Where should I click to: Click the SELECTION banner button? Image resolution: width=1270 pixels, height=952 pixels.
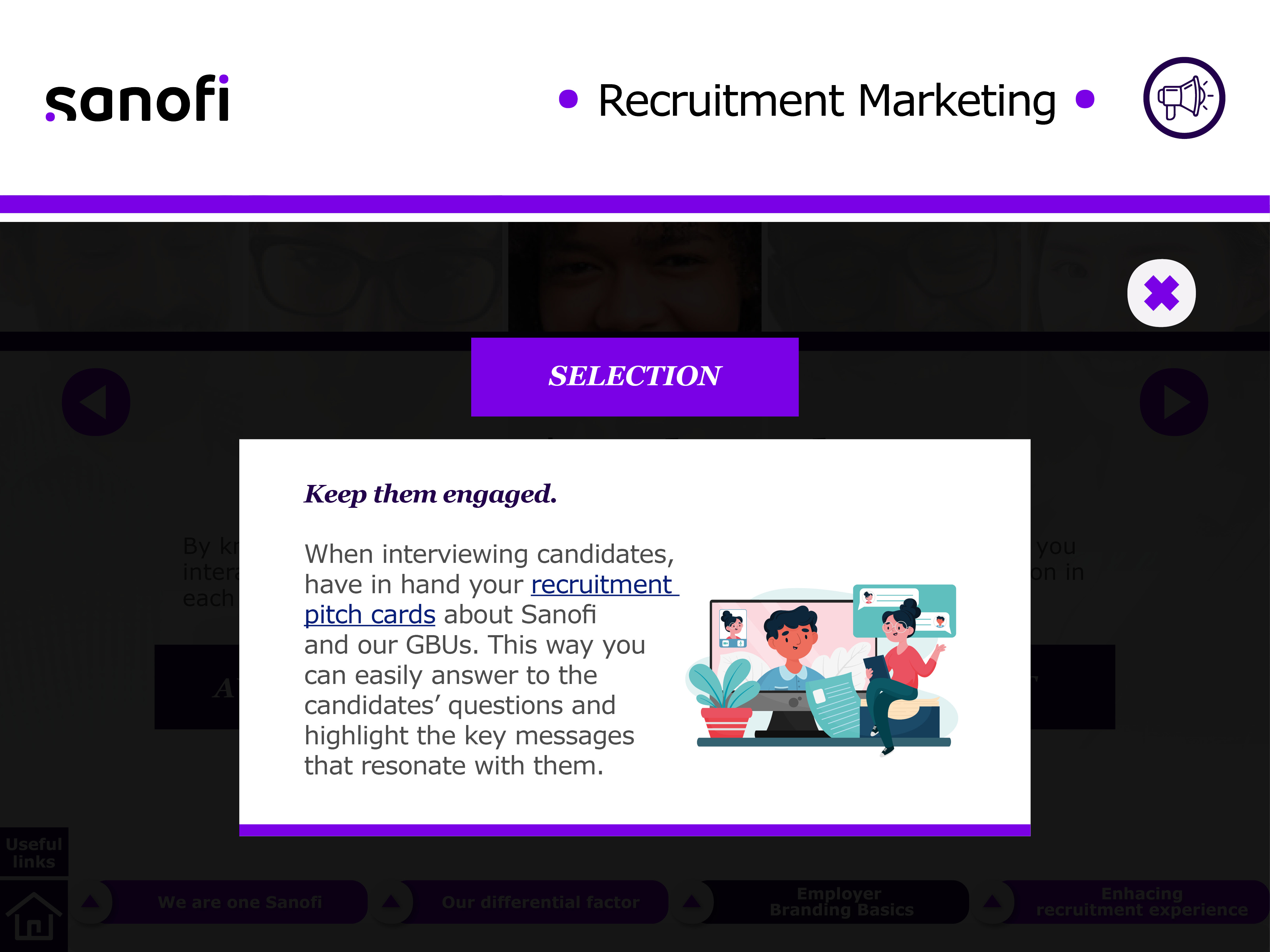tap(635, 377)
